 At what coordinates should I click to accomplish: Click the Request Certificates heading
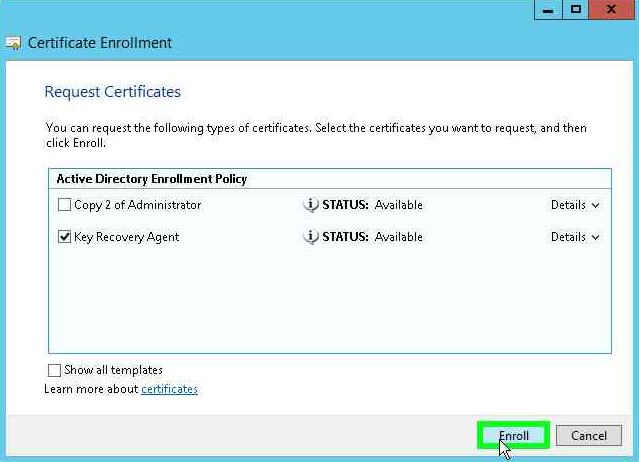coord(112,92)
